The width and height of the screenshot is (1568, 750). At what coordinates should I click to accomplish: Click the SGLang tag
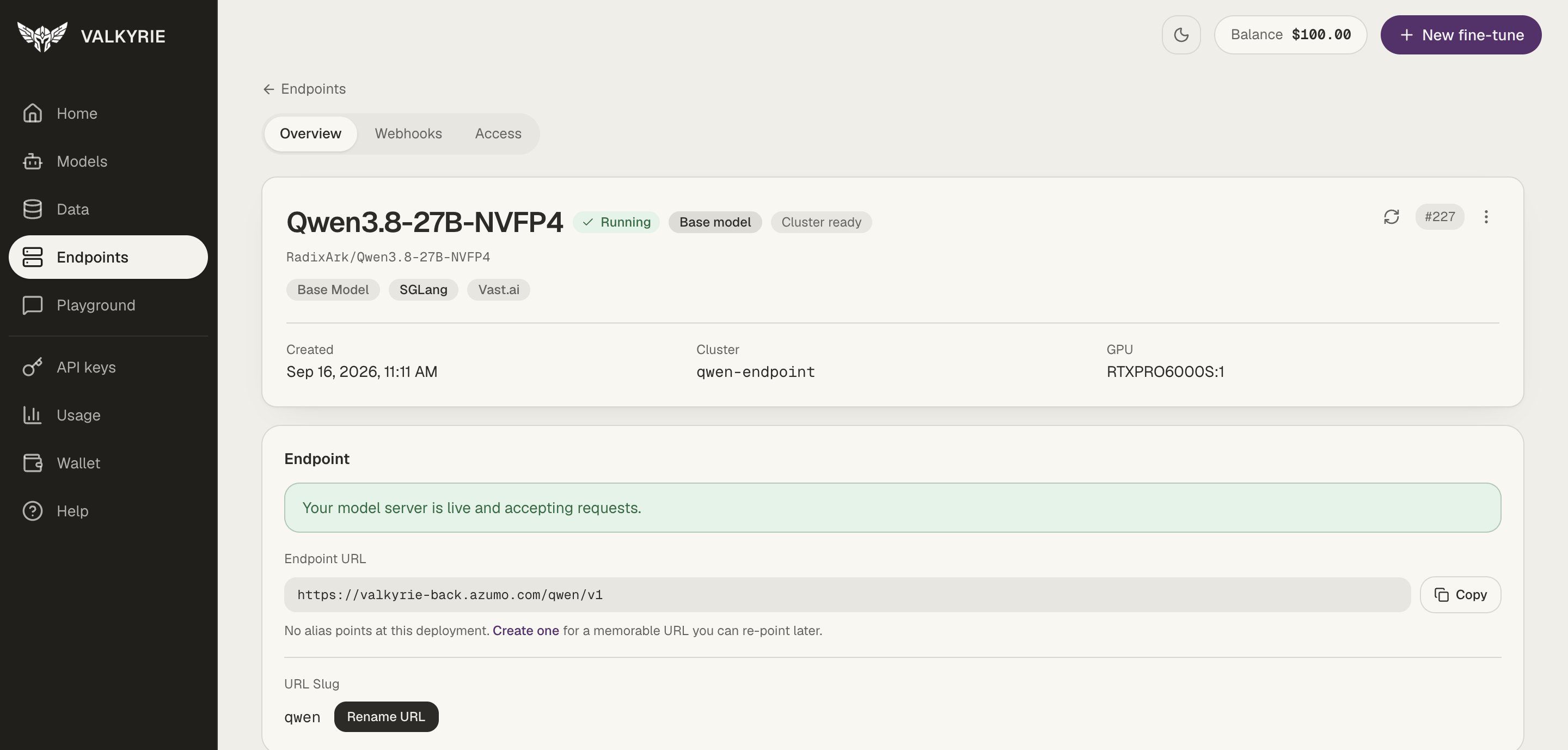[423, 290]
